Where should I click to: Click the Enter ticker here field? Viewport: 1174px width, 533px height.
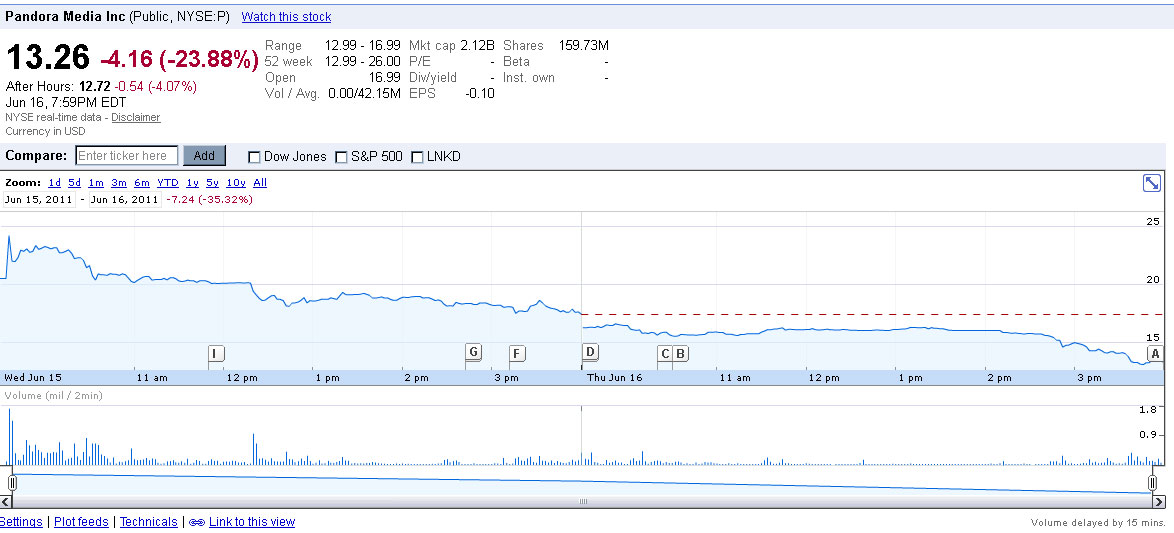coord(127,156)
